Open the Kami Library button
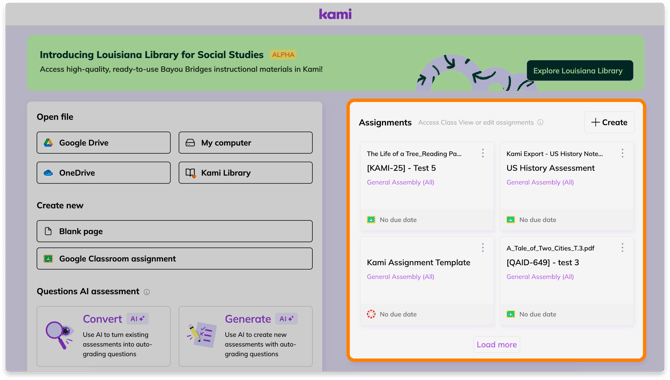This screenshot has height=380, width=670. coord(245,173)
